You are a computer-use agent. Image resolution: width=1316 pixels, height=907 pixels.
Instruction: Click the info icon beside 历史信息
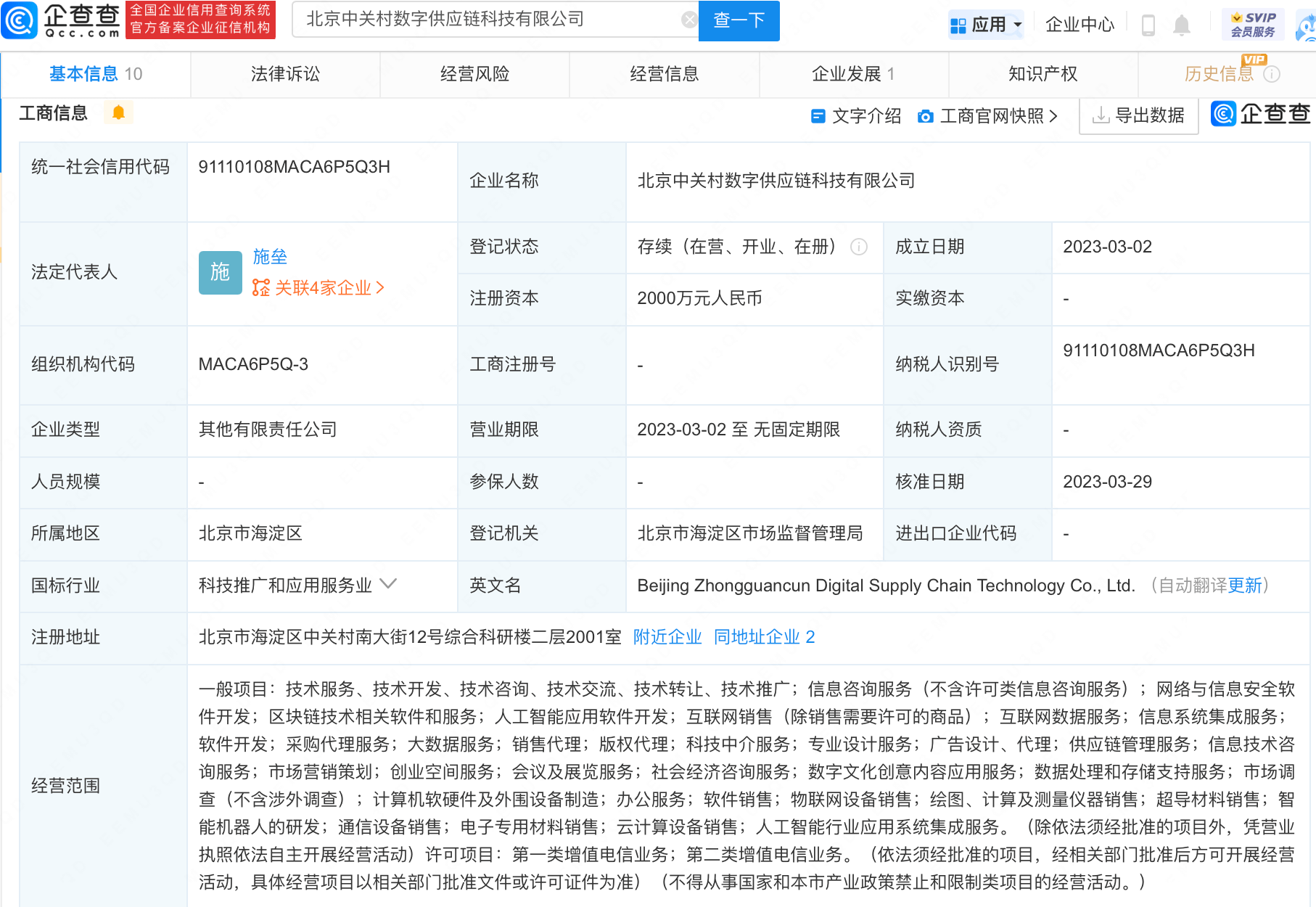(x=1272, y=74)
